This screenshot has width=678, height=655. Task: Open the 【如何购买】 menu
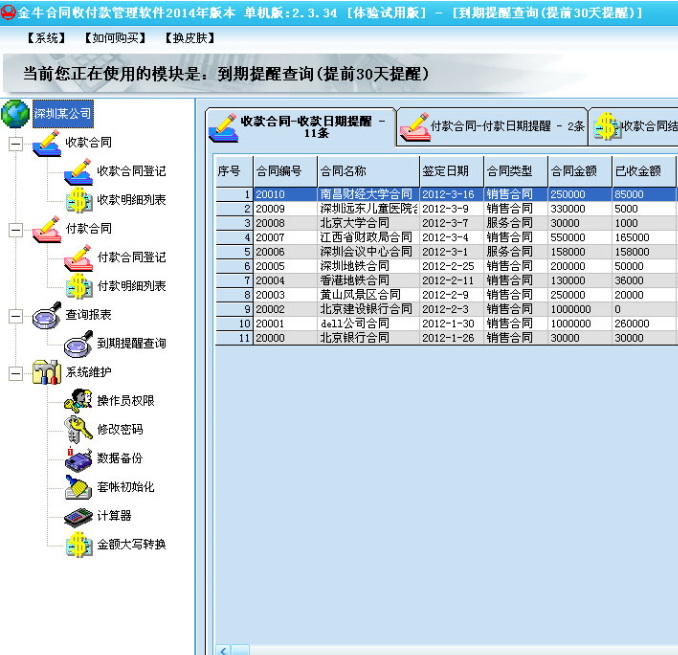click(115, 38)
